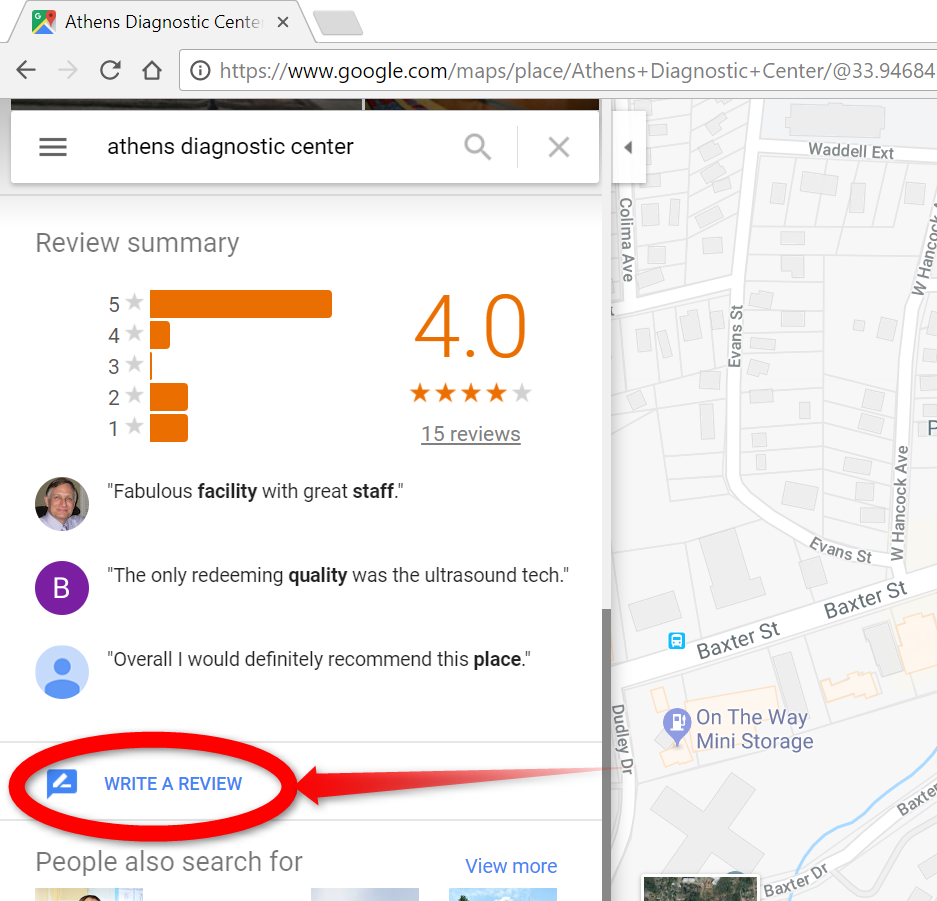The image size is (937, 901).
Task: Click the Waddell Ext street label
Action: click(x=851, y=151)
